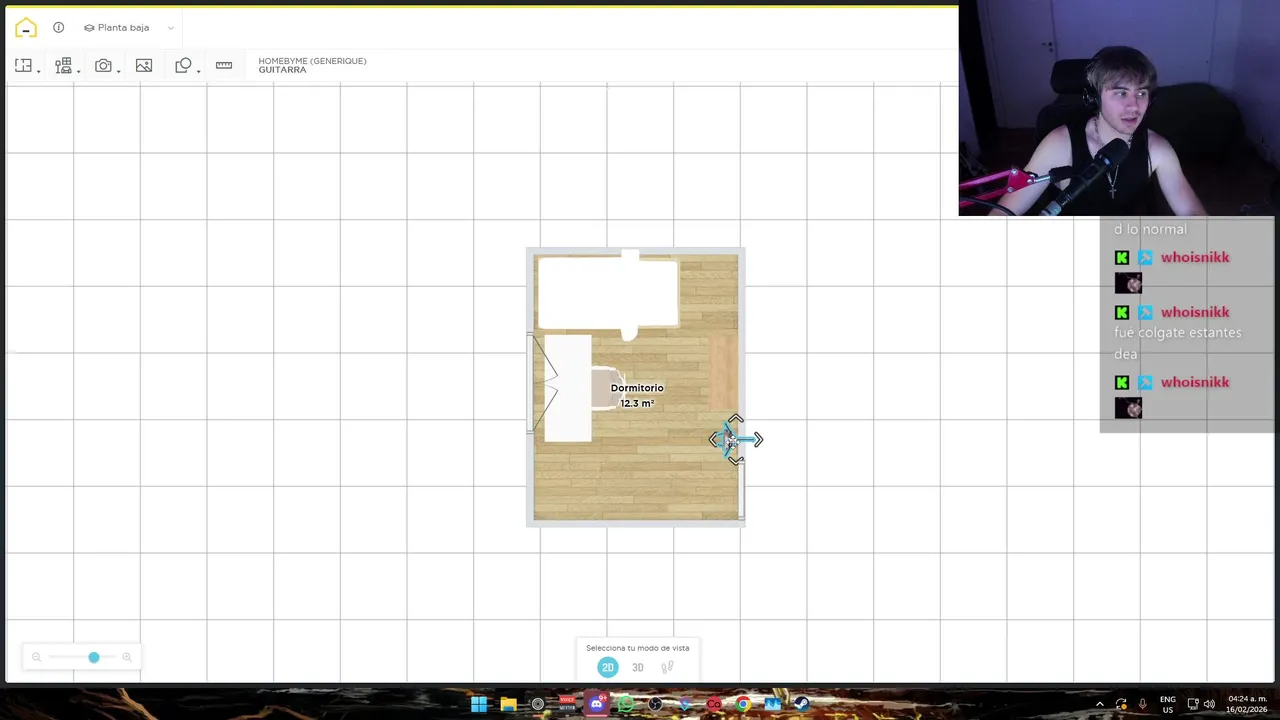Open the volume tray icon

coord(1209,704)
